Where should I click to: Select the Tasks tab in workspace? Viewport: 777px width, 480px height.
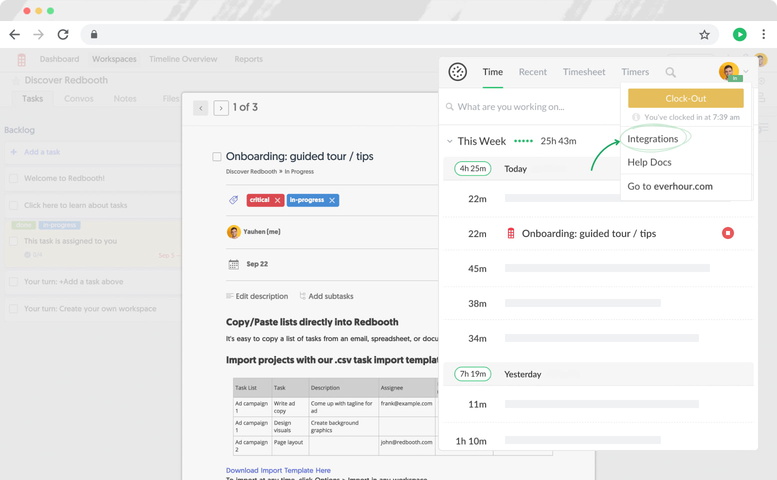[x=33, y=99]
